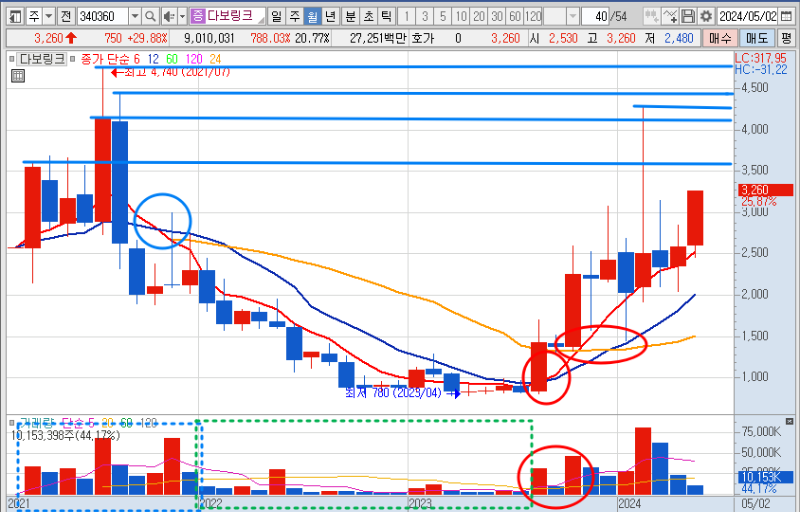Click the opening price 2,530
Image resolution: width=800 pixels, height=512 pixels.
click(563, 38)
